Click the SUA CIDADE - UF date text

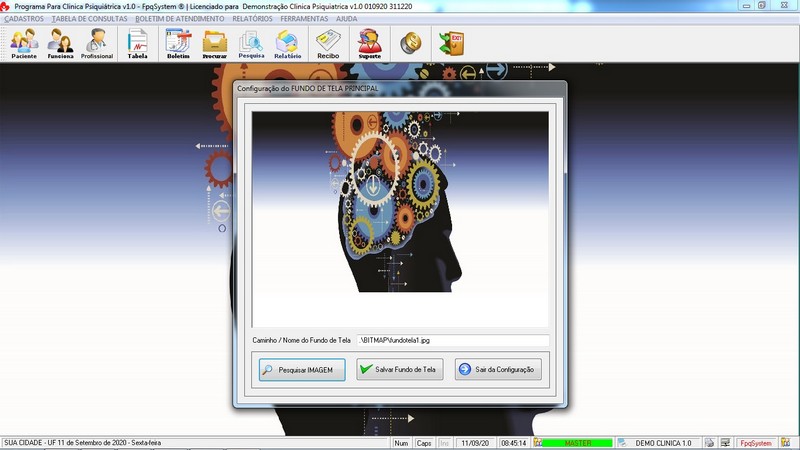tap(83, 443)
